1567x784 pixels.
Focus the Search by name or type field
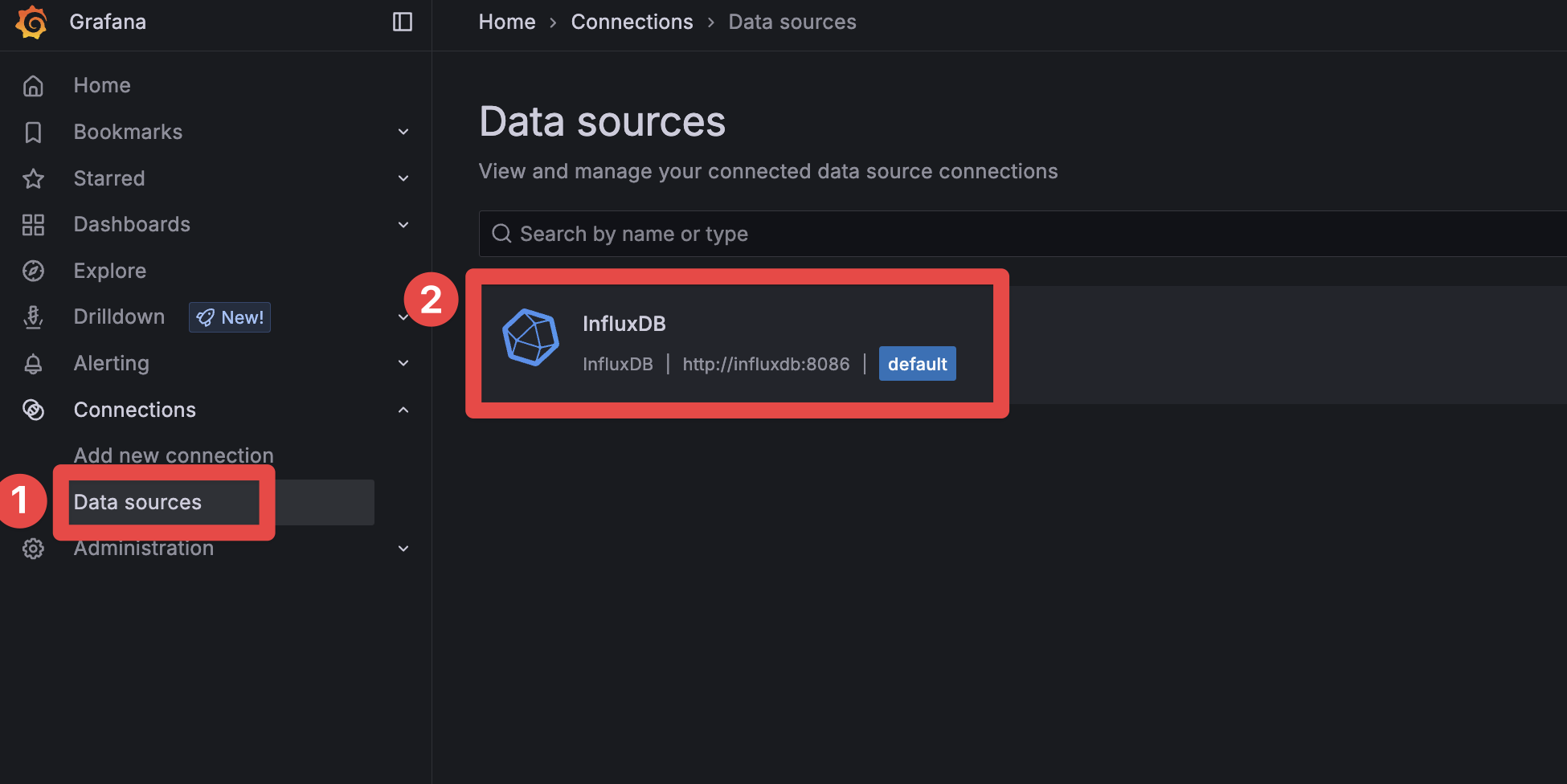[1023, 234]
